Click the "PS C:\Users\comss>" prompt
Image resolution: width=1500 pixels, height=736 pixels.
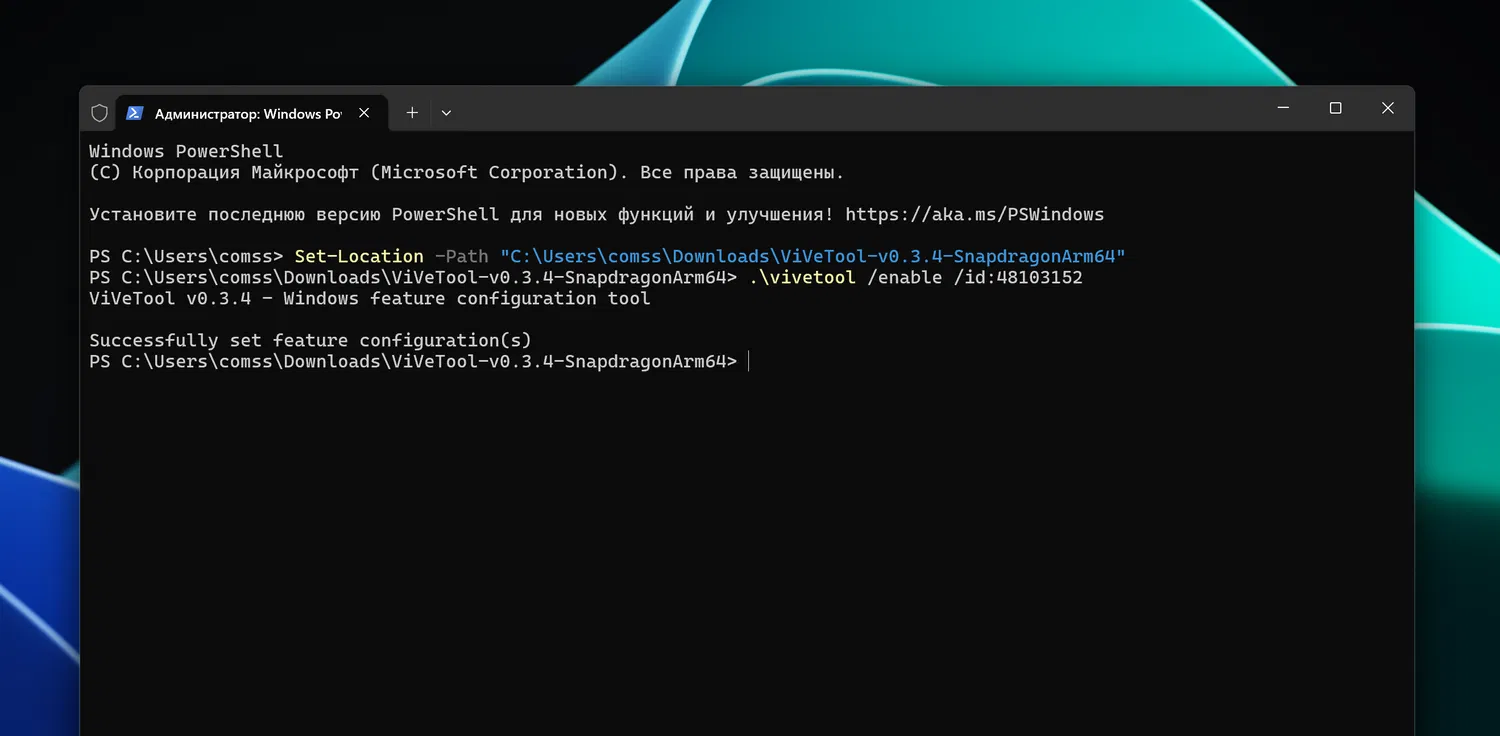pos(186,256)
